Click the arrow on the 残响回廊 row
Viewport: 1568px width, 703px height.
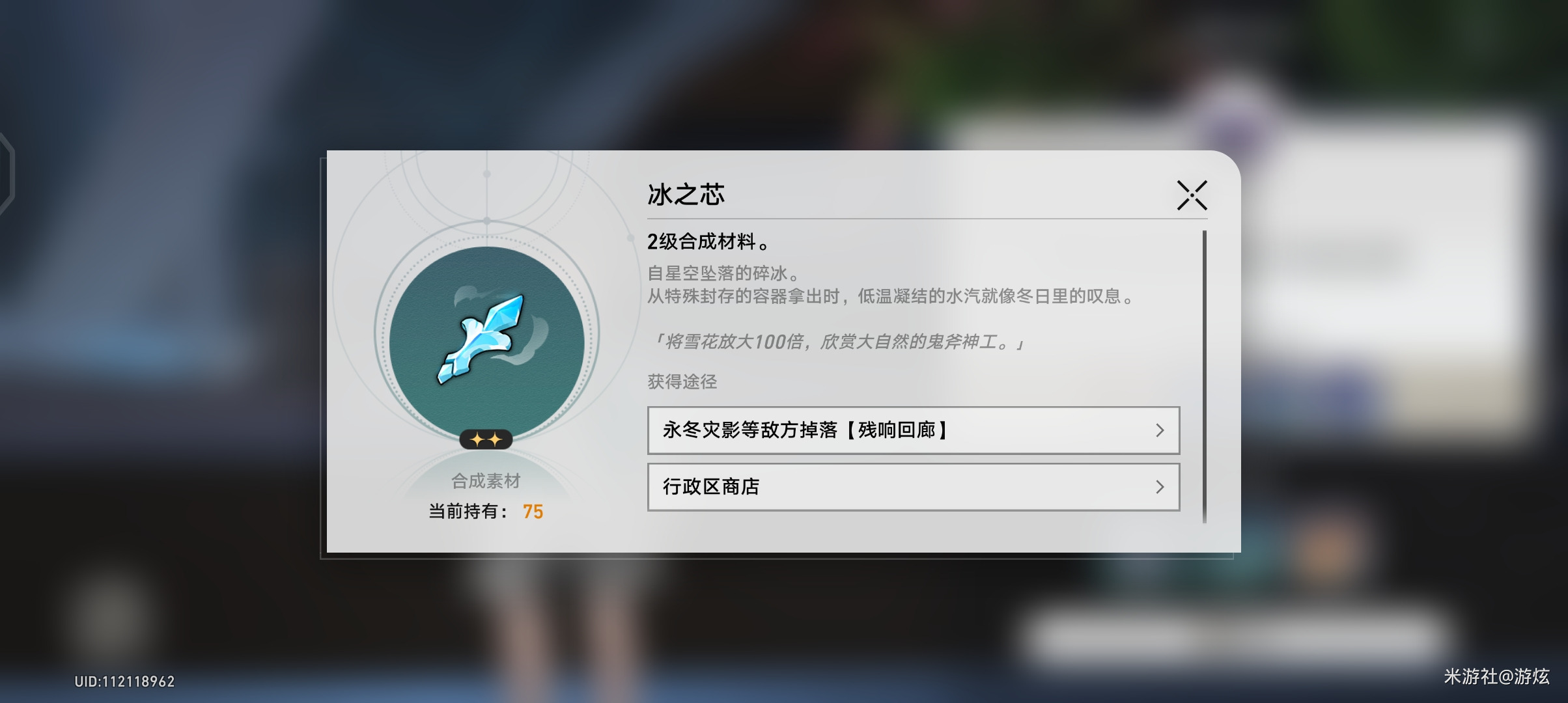1159,430
